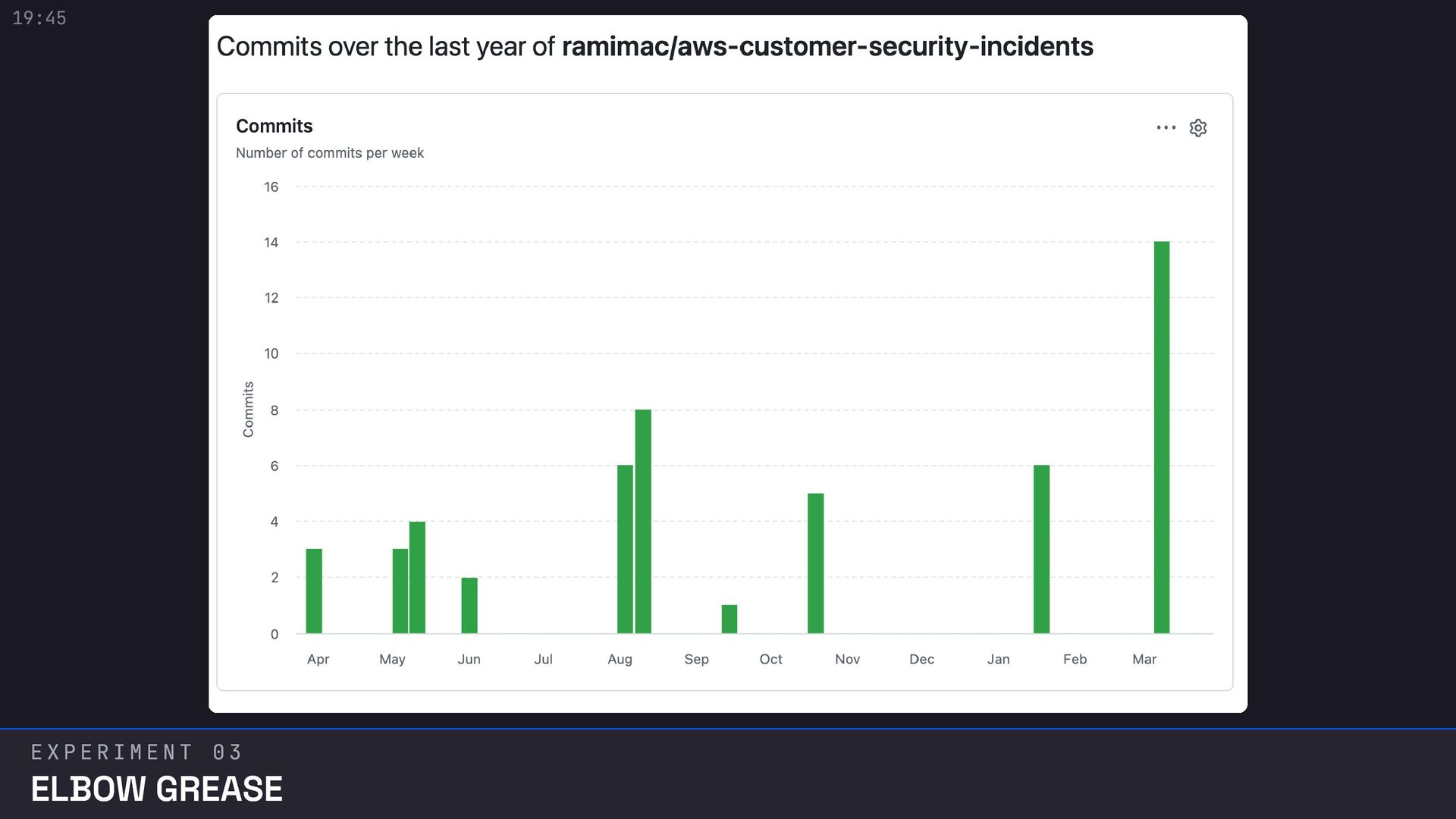Select the 4-commit bar in May
Viewport: 1456px width, 819px height.
pyautogui.click(x=417, y=577)
